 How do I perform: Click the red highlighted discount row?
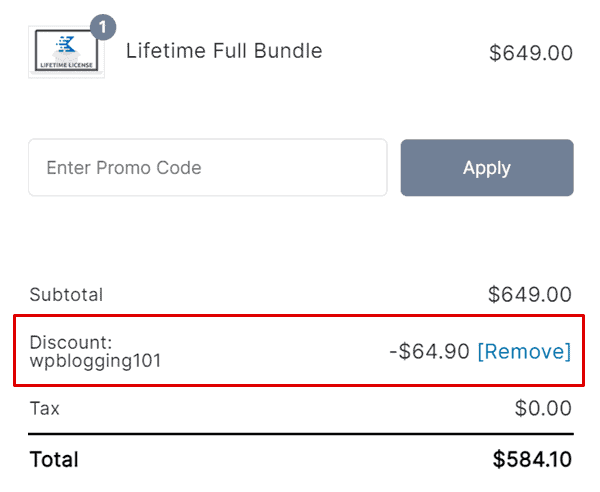(x=299, y=350)
